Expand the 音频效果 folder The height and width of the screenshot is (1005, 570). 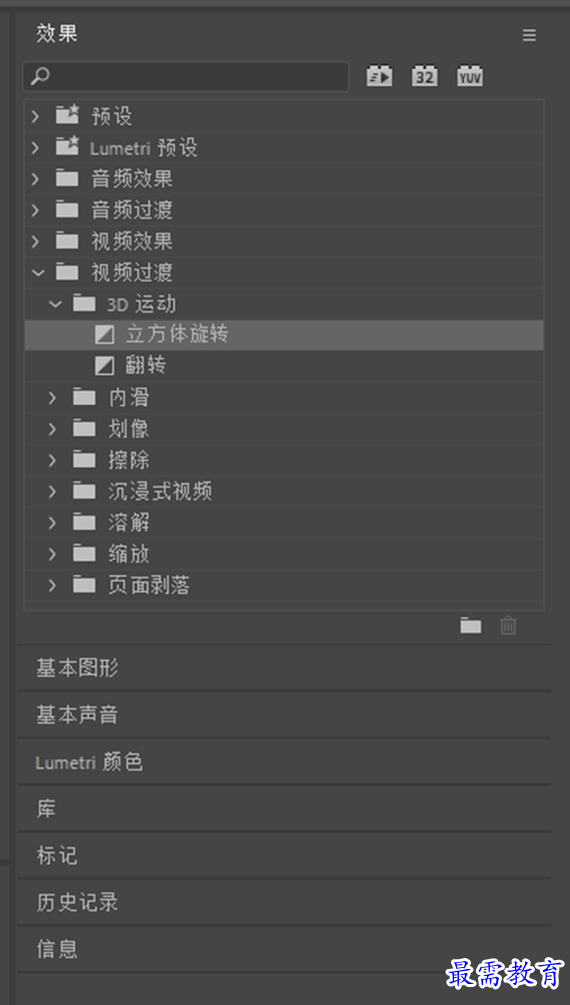tap(36, 179)
